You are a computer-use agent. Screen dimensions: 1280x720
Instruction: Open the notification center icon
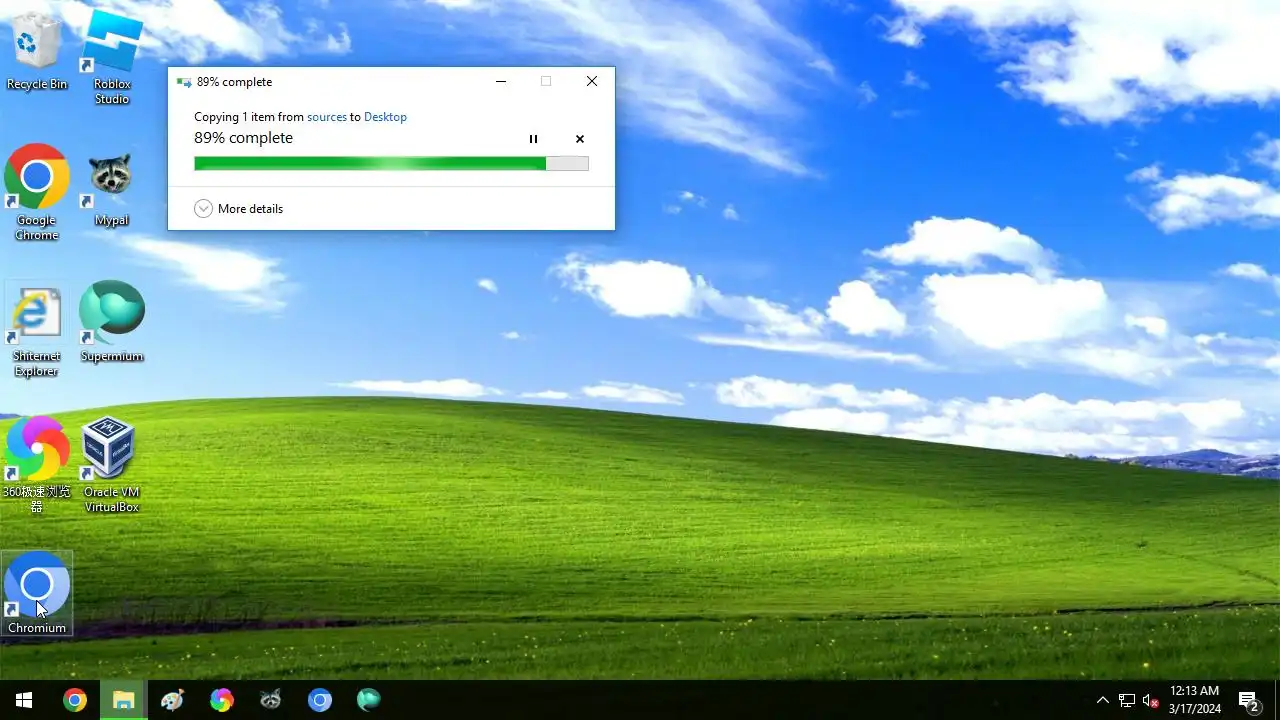pyautogui.click(x=1248, y=701)
